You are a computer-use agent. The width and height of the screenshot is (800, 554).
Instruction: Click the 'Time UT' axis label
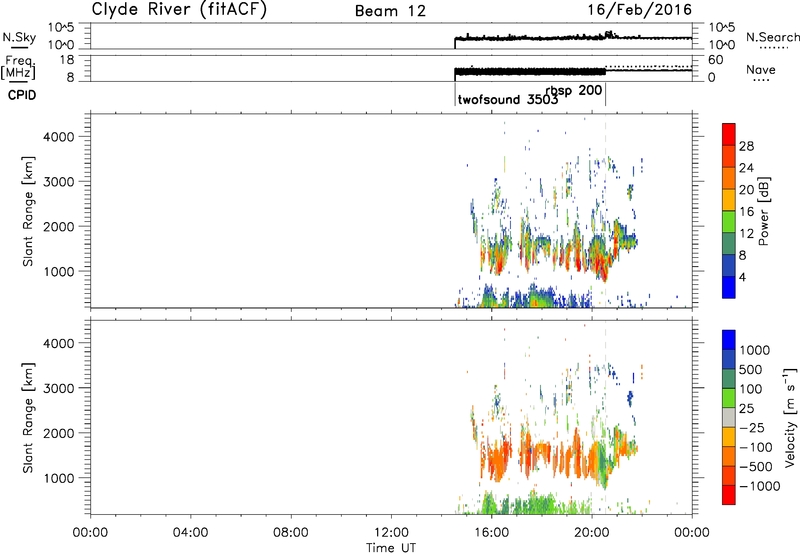pyautogui.click(x=391, y=548)
